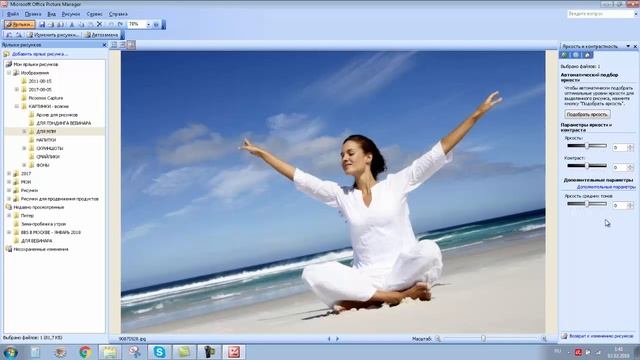640x360 pixels.
Task: Open the Рисунок menu
Action: 71,14
